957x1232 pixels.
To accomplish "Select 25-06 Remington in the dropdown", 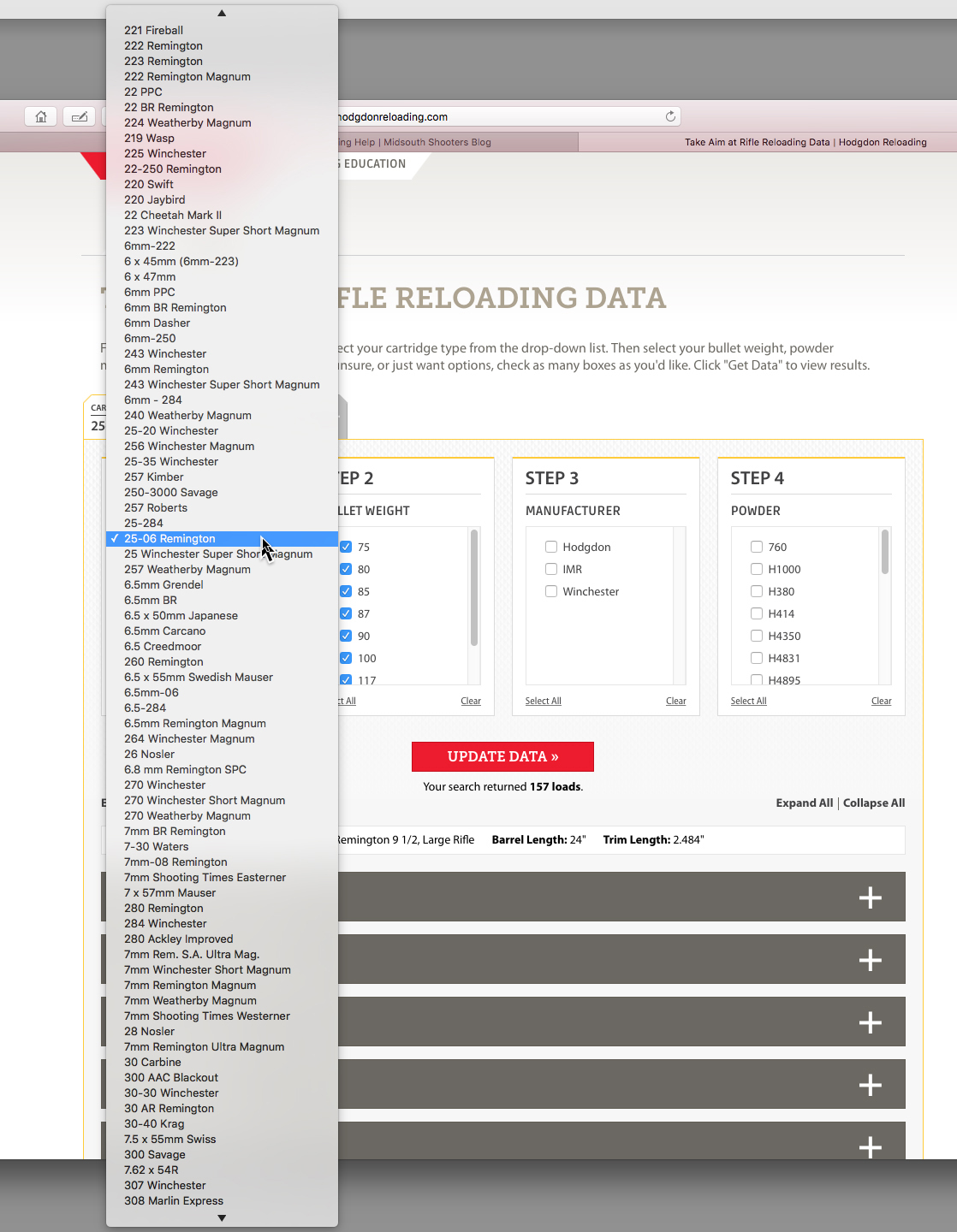I will (x=222, y=539).
